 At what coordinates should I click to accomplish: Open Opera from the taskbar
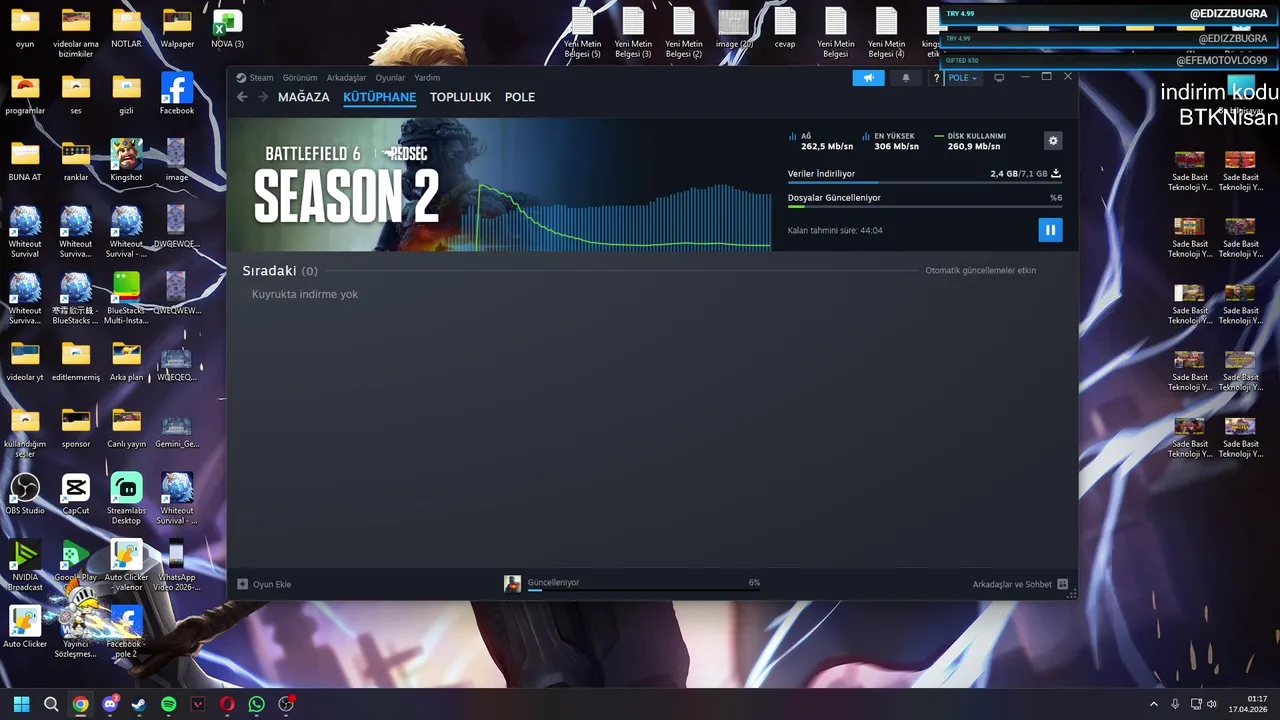click(x=227, y=704)
